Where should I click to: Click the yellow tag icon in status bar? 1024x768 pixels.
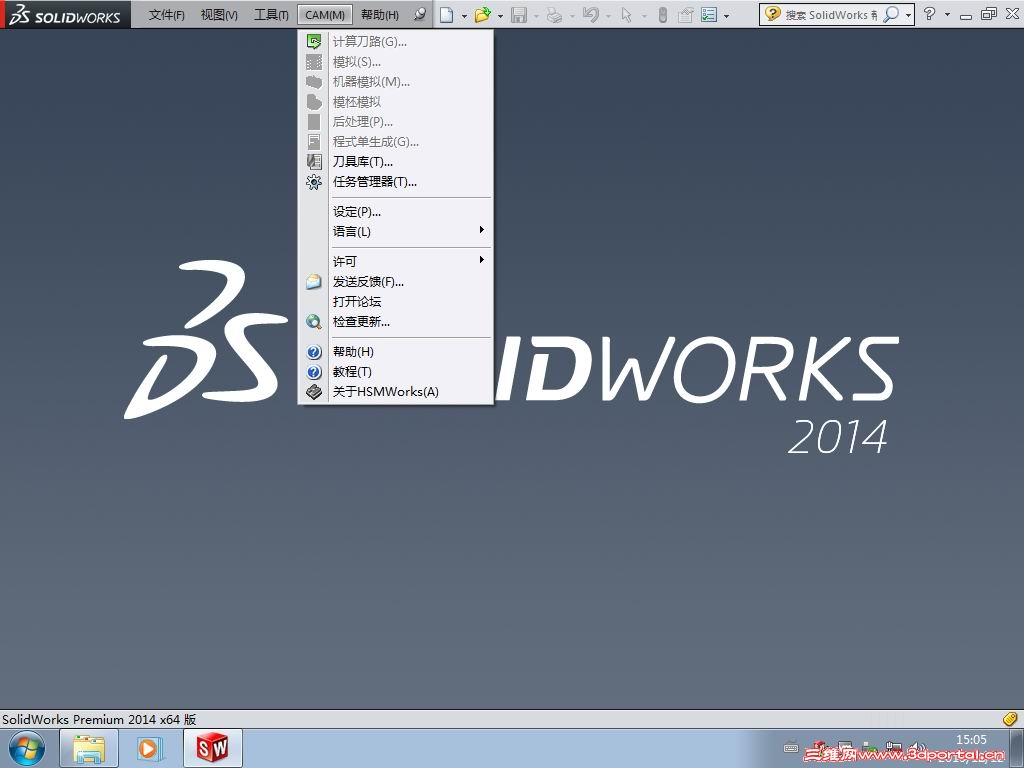coord(1010,719)
